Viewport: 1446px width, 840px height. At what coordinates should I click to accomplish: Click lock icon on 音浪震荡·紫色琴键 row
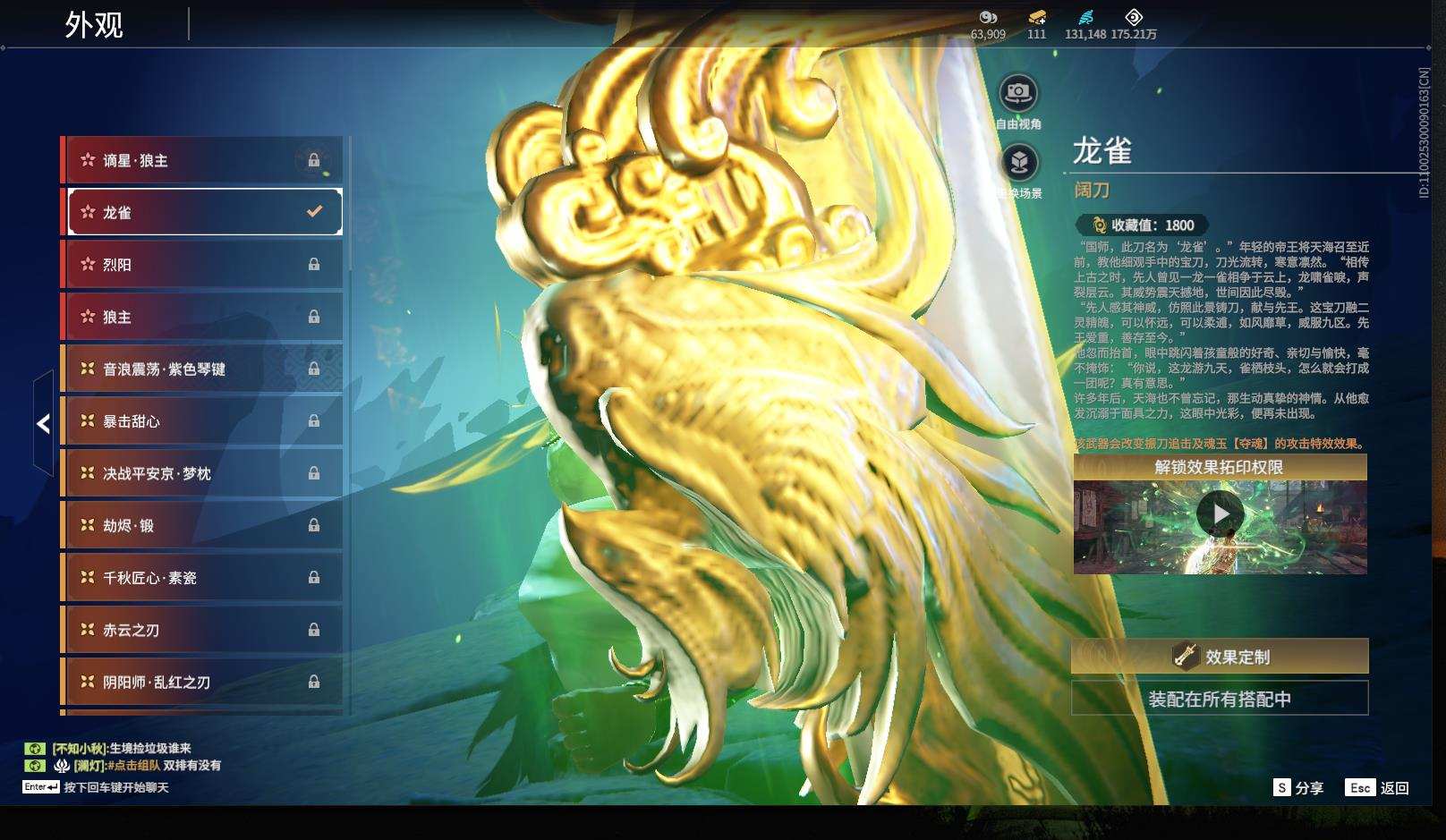click(314, 369)
